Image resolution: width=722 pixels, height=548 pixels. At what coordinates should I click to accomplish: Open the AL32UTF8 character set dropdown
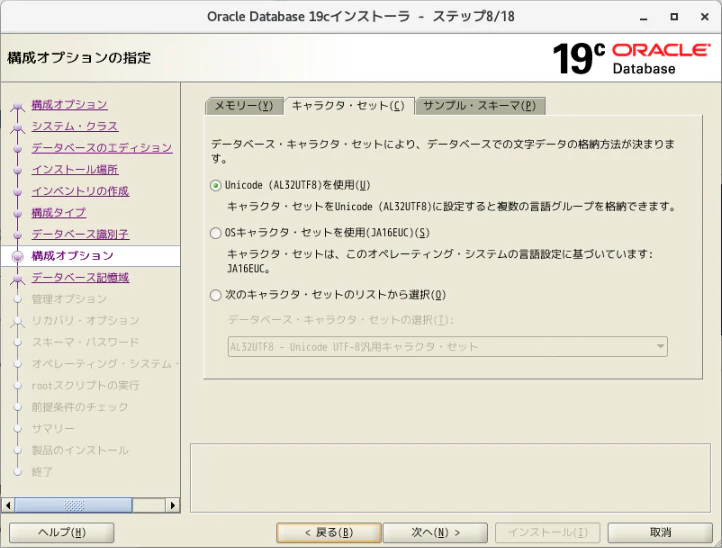pyautogui.click(x=448, y=347)
